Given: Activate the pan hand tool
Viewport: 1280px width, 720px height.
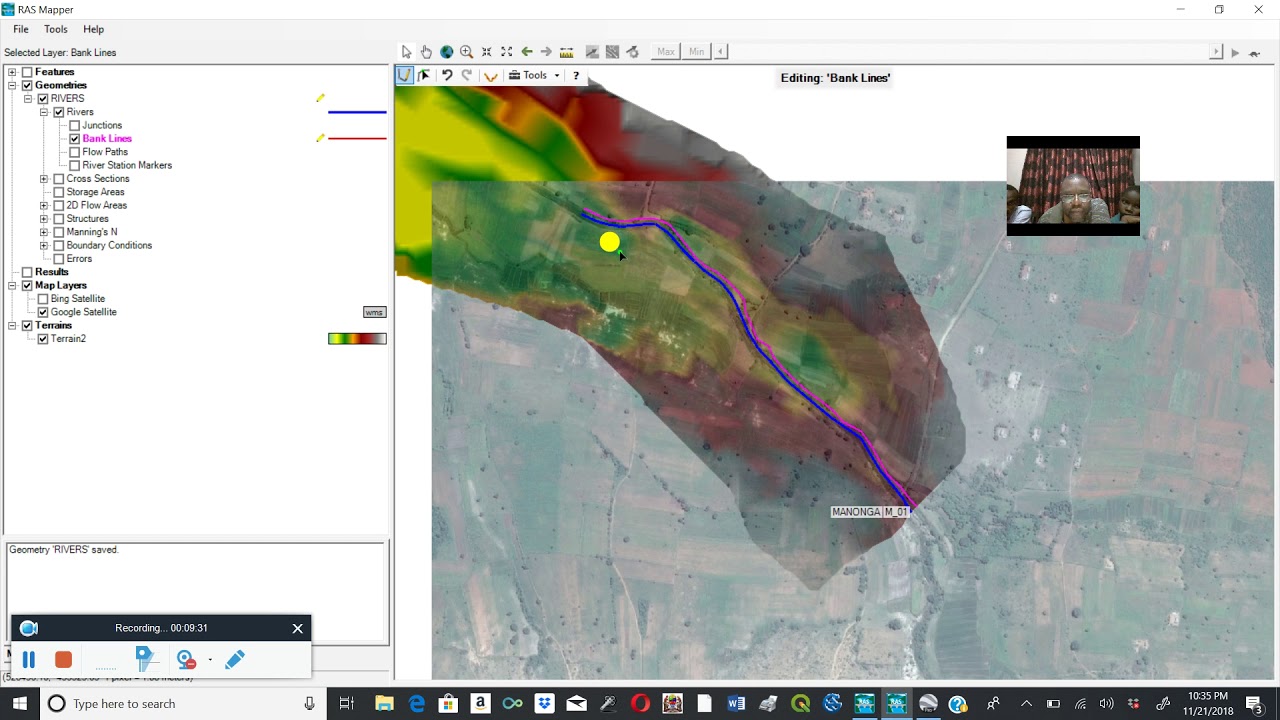Looking at the screenshot, I should click(426, 52).
